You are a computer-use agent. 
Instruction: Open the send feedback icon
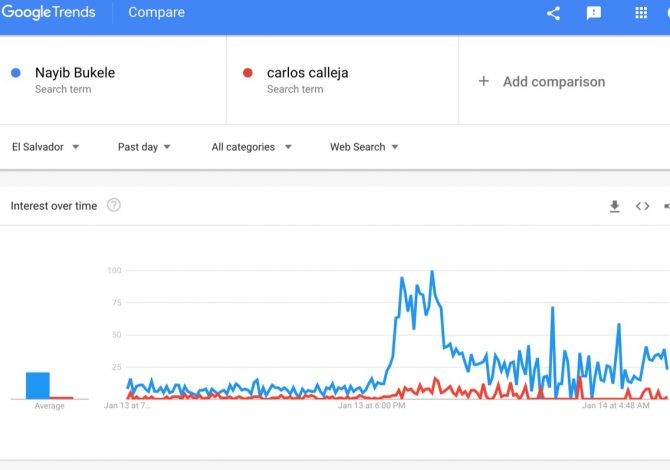point(594,13)
